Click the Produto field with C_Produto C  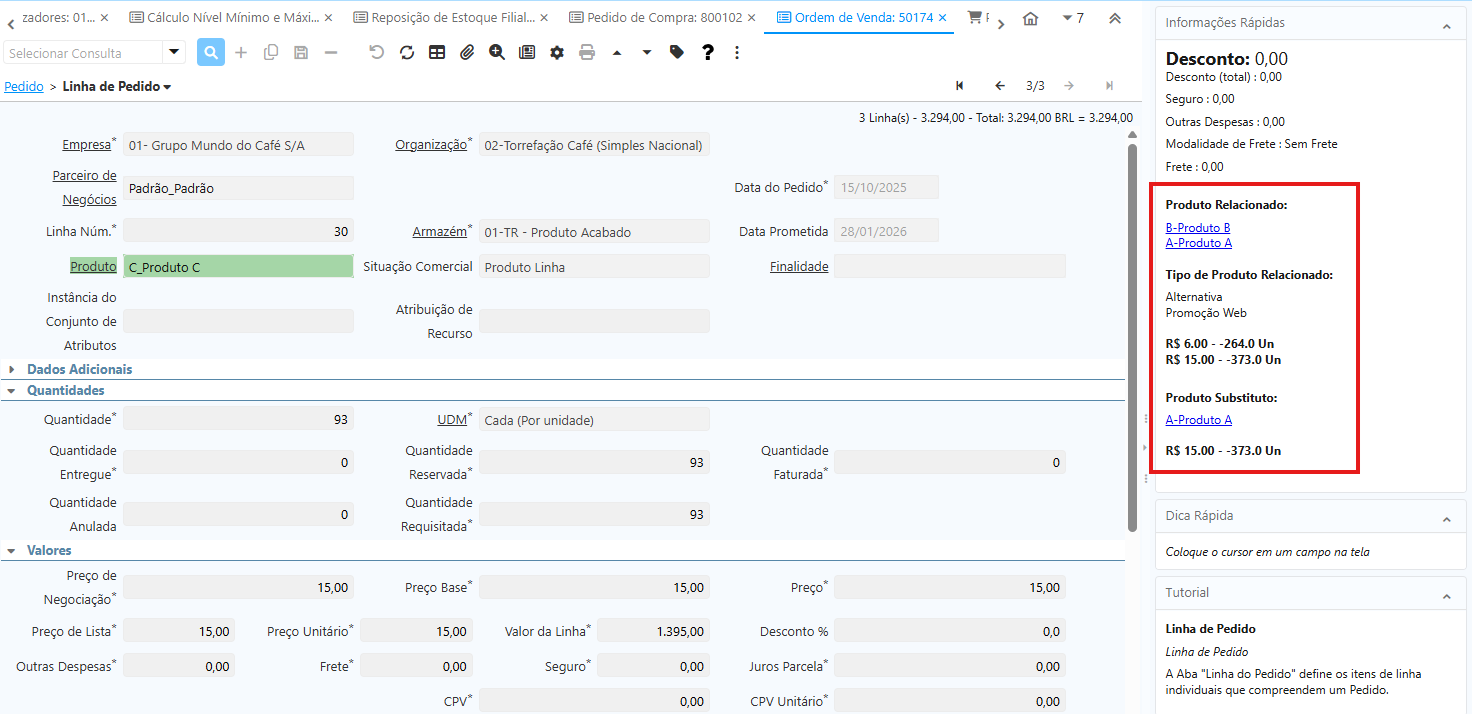tap(238, 267)
